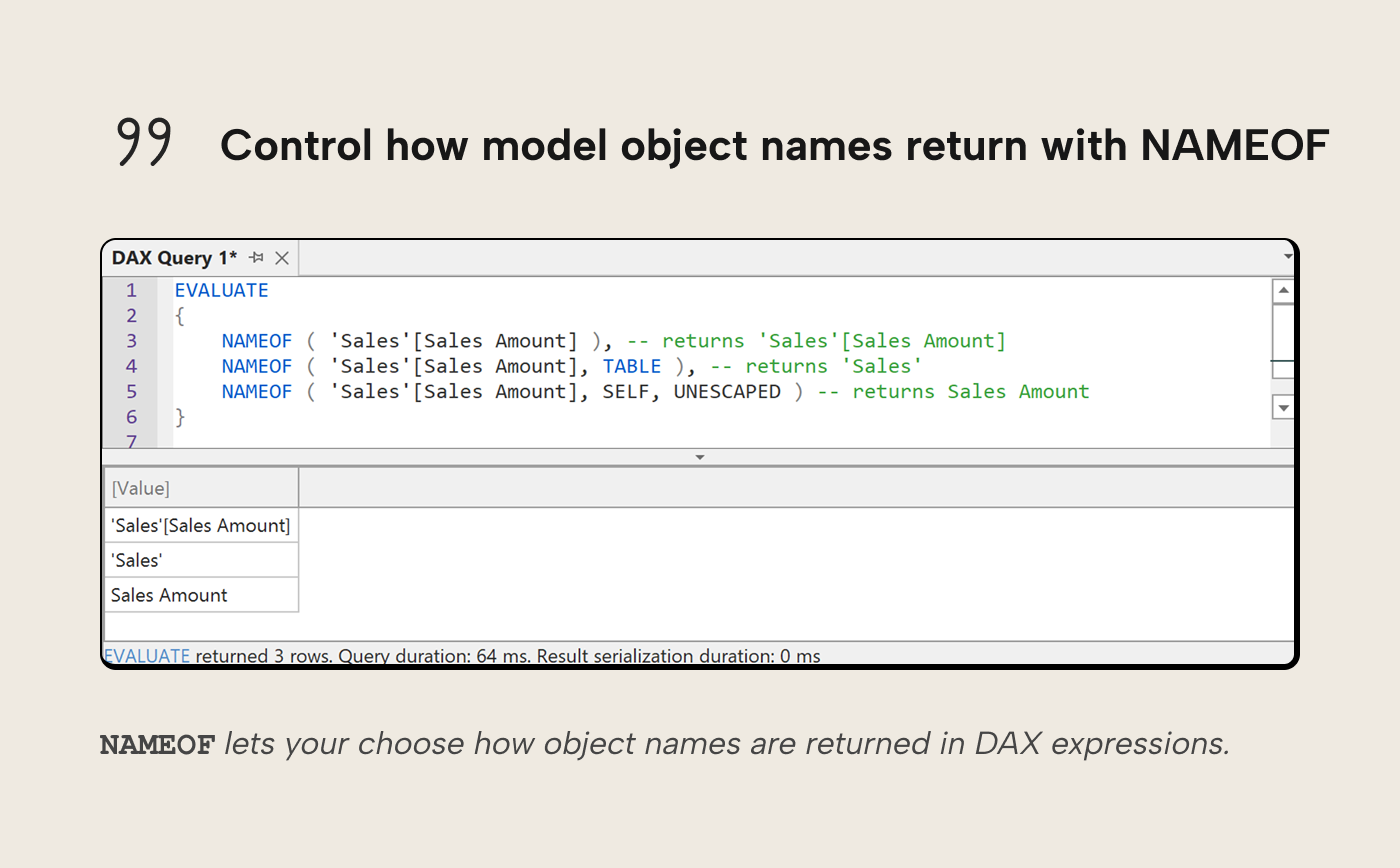The height and width of the screenshot is (868, 1400).
Task: Click the SELF keyword on line 5
Action: (x=625, y=392)
